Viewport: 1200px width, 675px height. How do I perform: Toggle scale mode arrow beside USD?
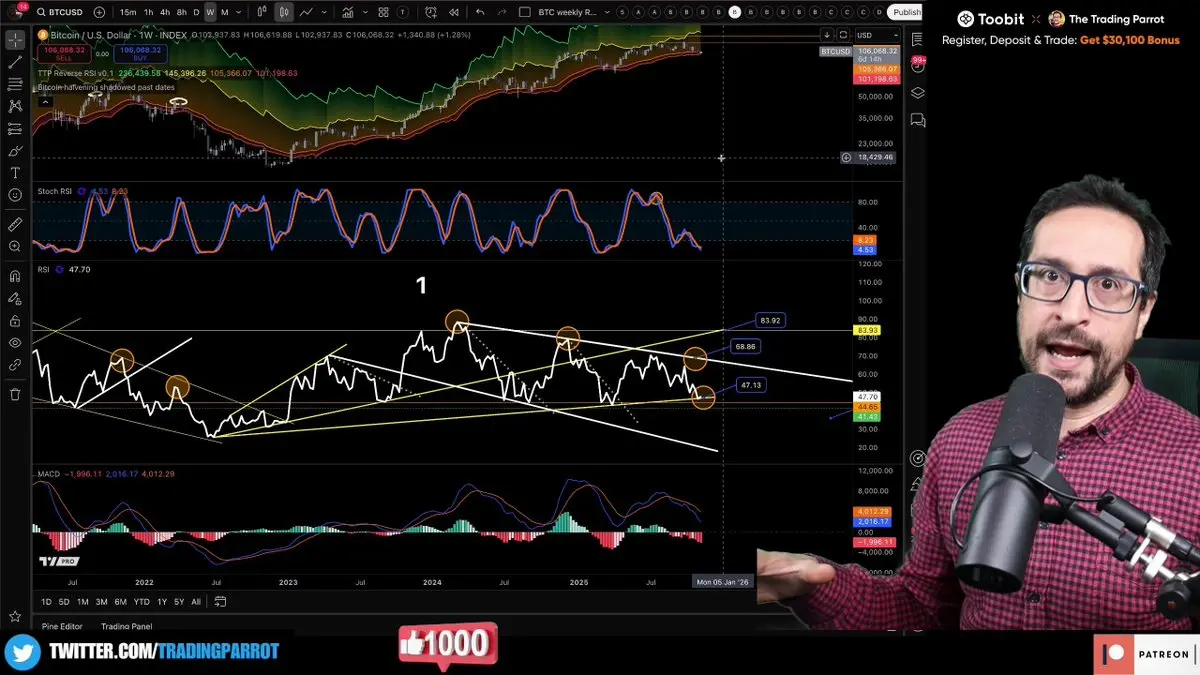click(x=828, y=35)
